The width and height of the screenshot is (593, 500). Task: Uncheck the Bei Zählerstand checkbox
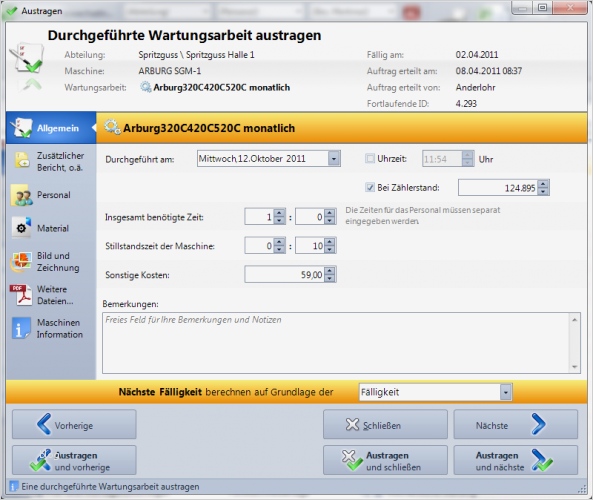pos(370,187)
